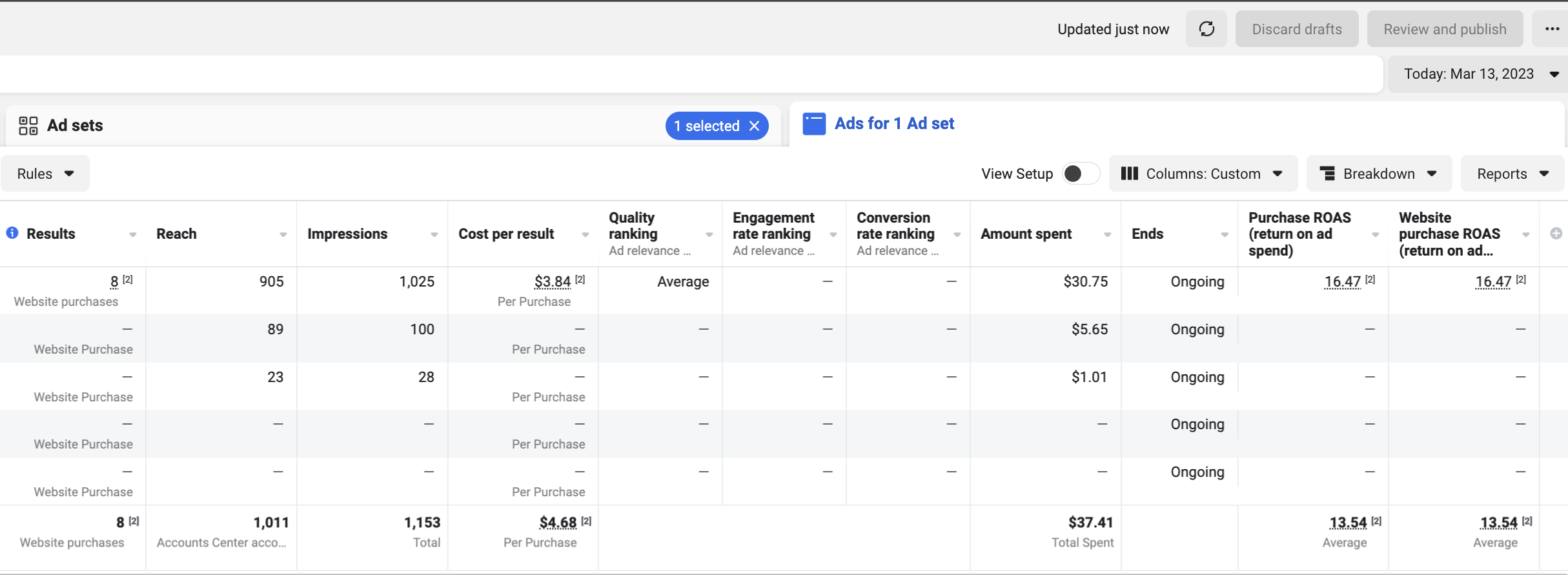Expand the Results column options arrow
1568x575 pixels.
132,235
